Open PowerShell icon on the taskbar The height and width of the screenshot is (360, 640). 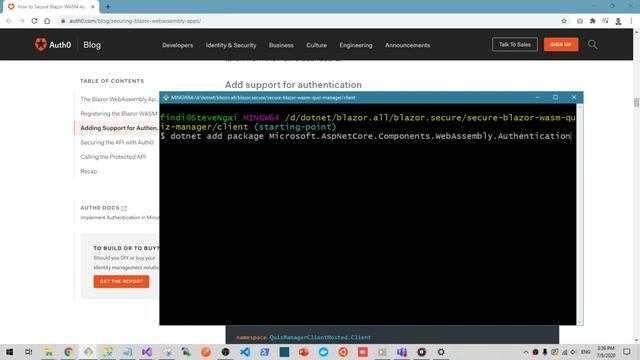[264, 352]
